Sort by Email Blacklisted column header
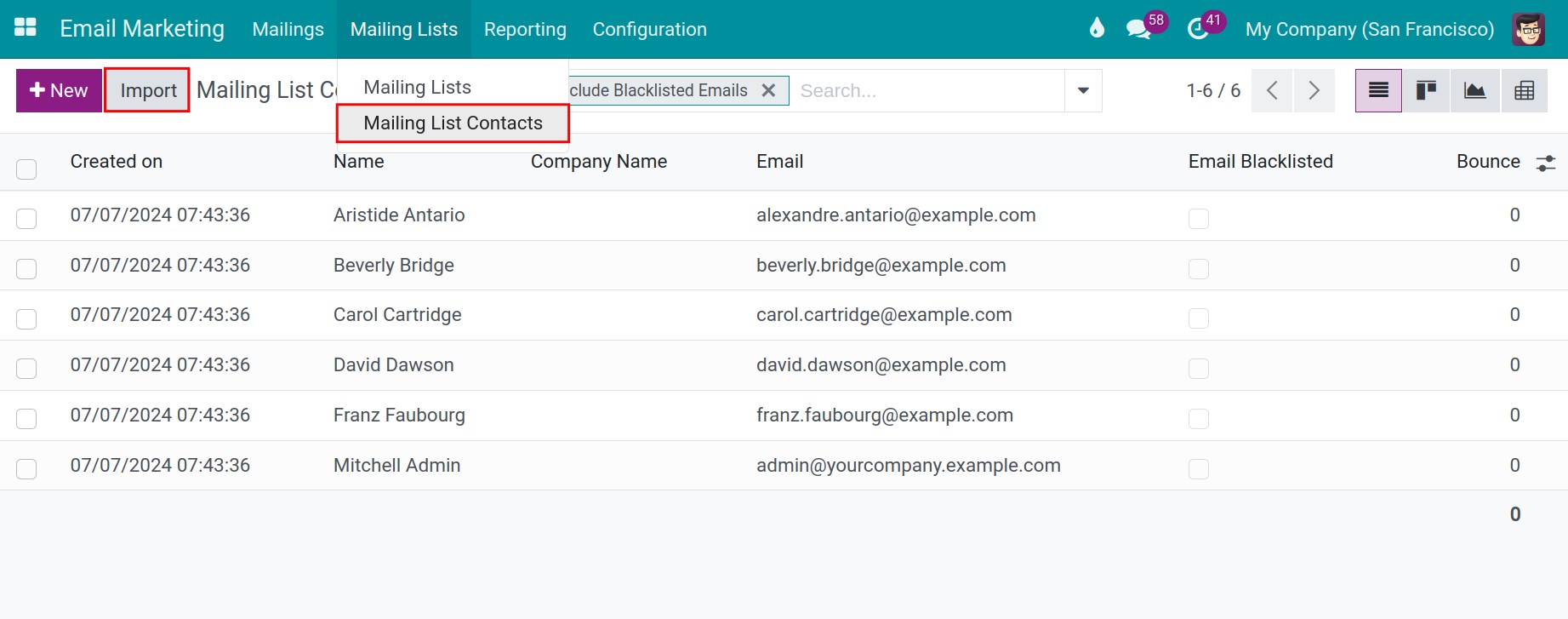1568x619 pixels. pos(1261,161)
